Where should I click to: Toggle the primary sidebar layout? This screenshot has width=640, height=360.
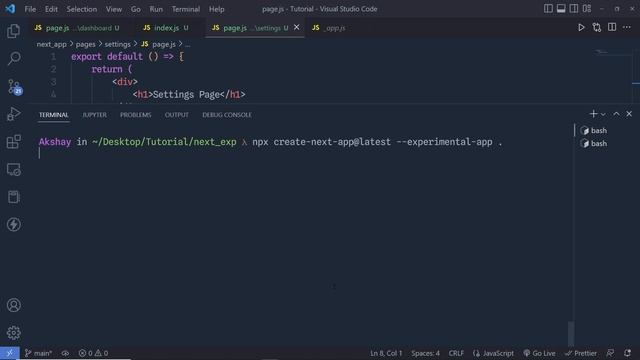(x=548, y=9)
